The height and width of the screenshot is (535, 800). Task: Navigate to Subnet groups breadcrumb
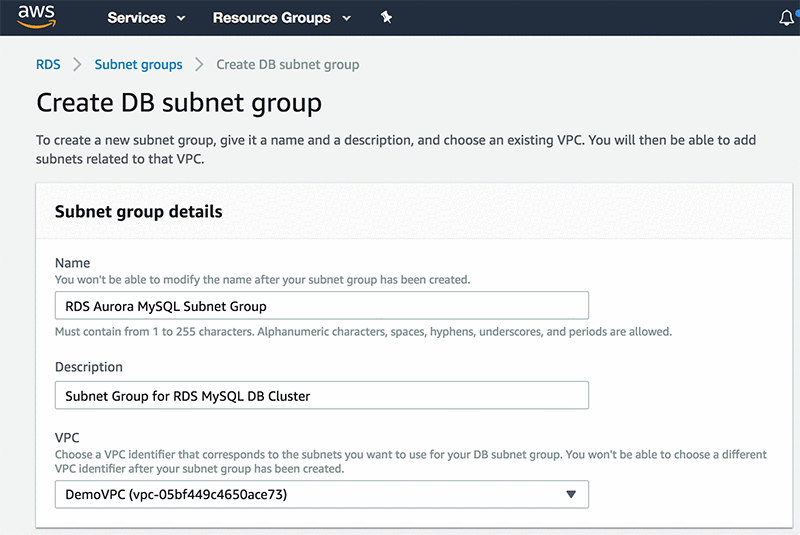click(x=138, y=64)
